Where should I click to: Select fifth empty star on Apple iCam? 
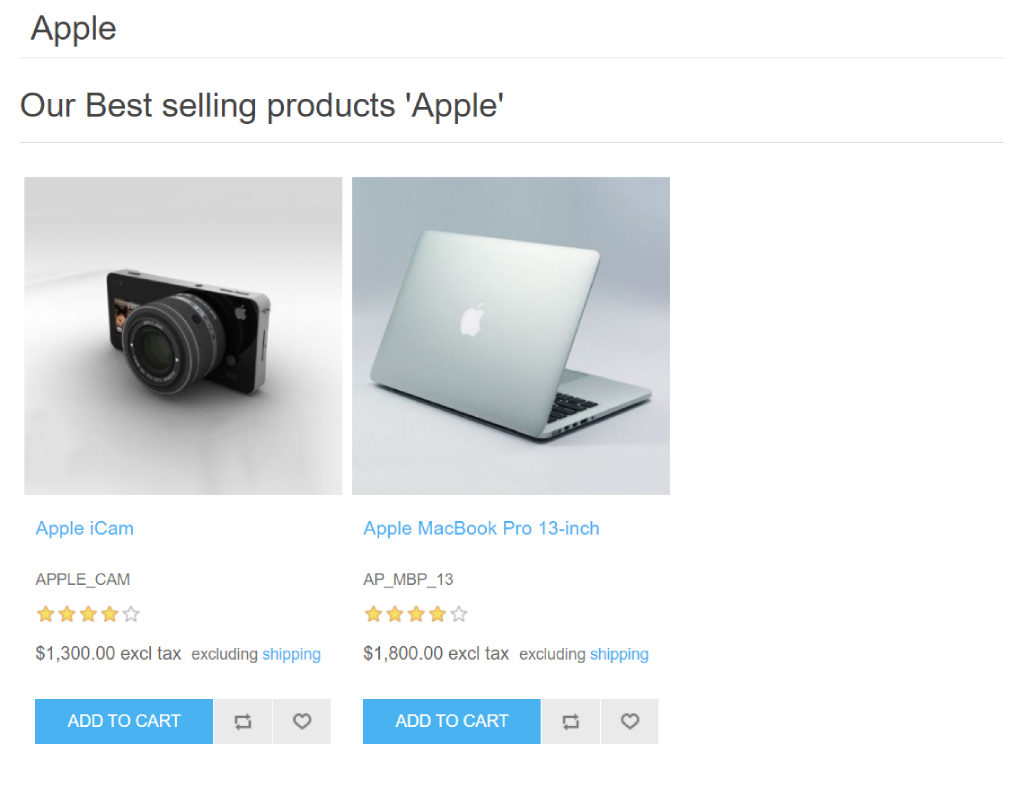click(131, 614)
